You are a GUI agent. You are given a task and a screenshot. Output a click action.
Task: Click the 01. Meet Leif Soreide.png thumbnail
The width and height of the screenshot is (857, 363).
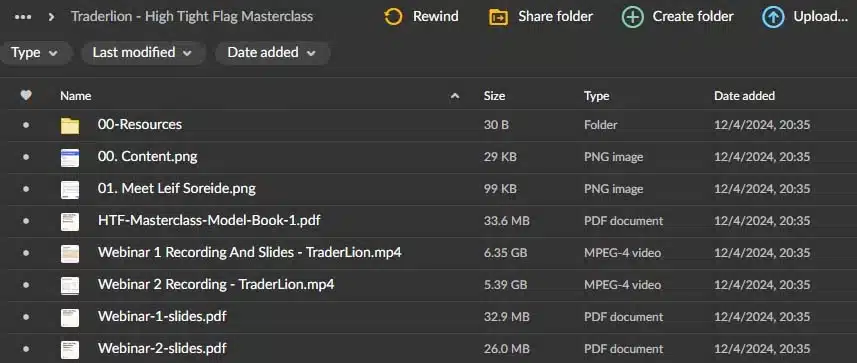70,189
